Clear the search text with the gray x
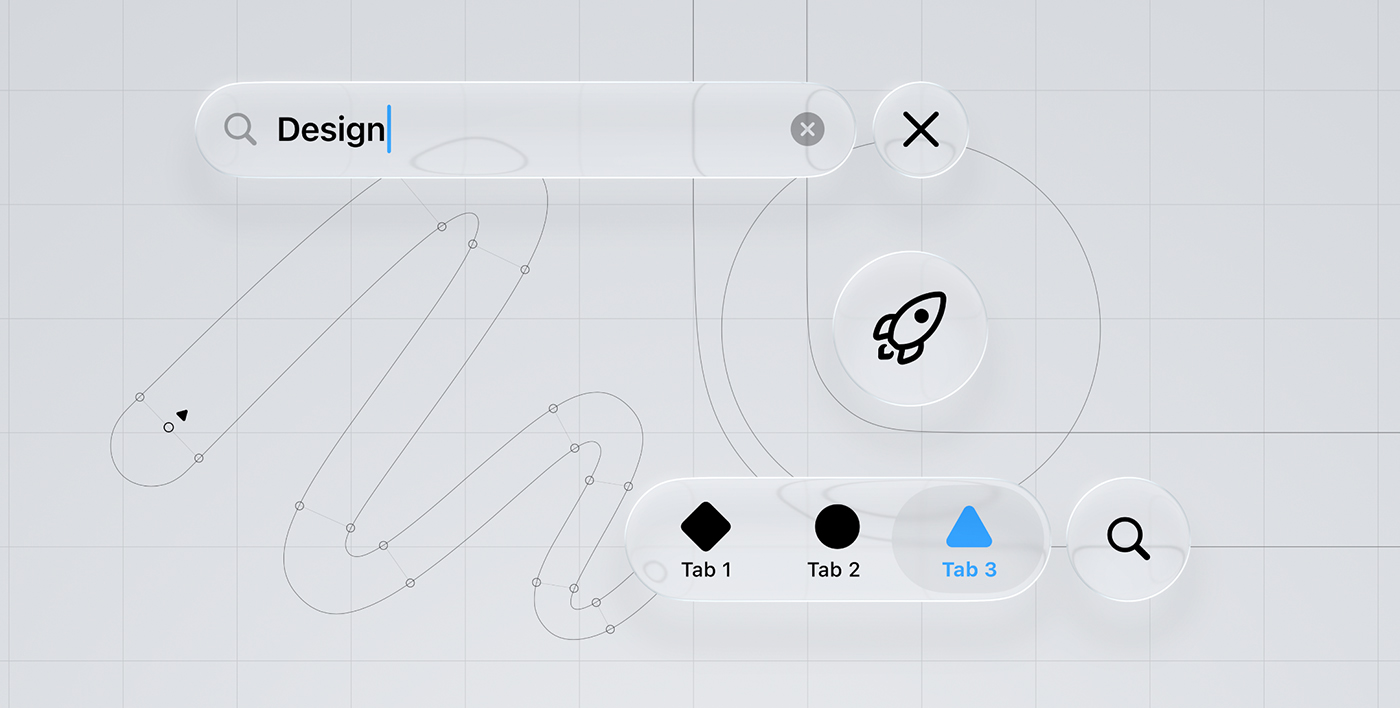The height and width of the screenshot is (708, 1400). tap(808, 129)
